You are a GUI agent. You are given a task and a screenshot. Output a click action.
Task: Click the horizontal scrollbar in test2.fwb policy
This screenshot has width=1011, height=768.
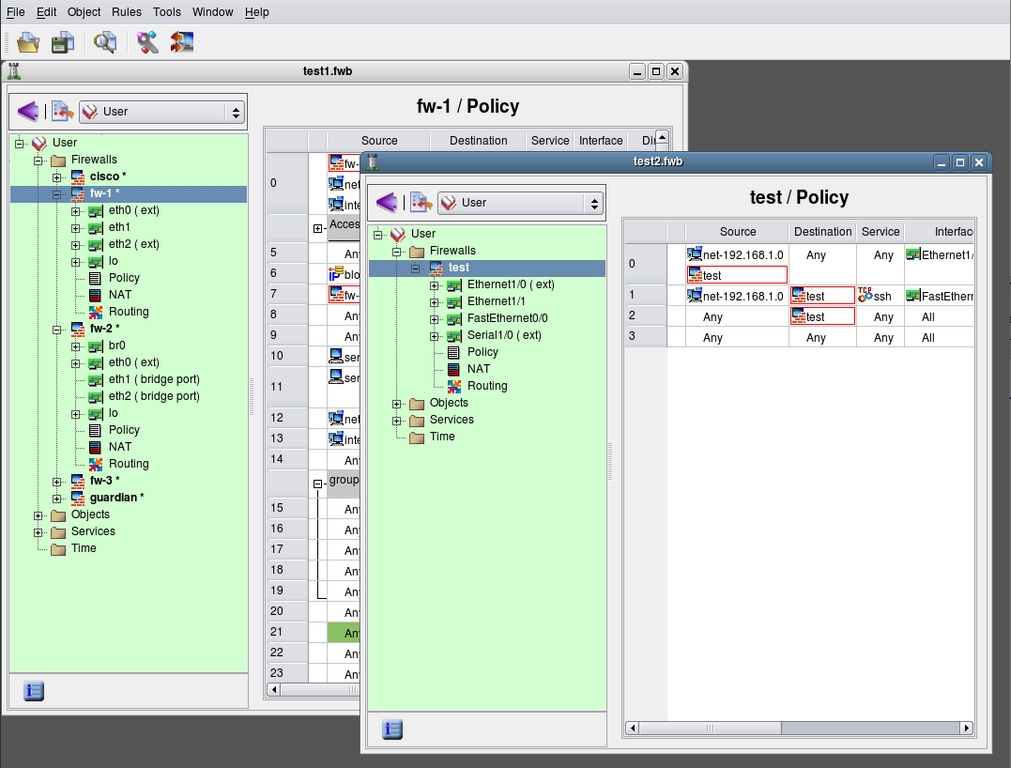[x=798, y=728]
